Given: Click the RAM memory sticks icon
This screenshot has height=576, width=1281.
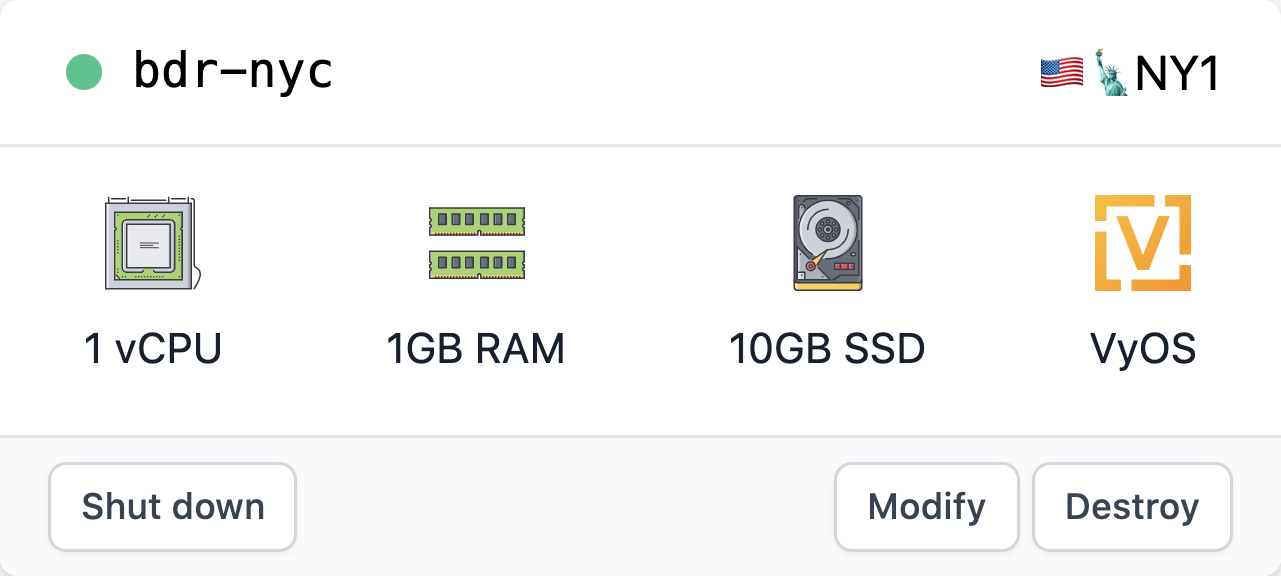Looking at the screenshot, I should tap(476, 243).
